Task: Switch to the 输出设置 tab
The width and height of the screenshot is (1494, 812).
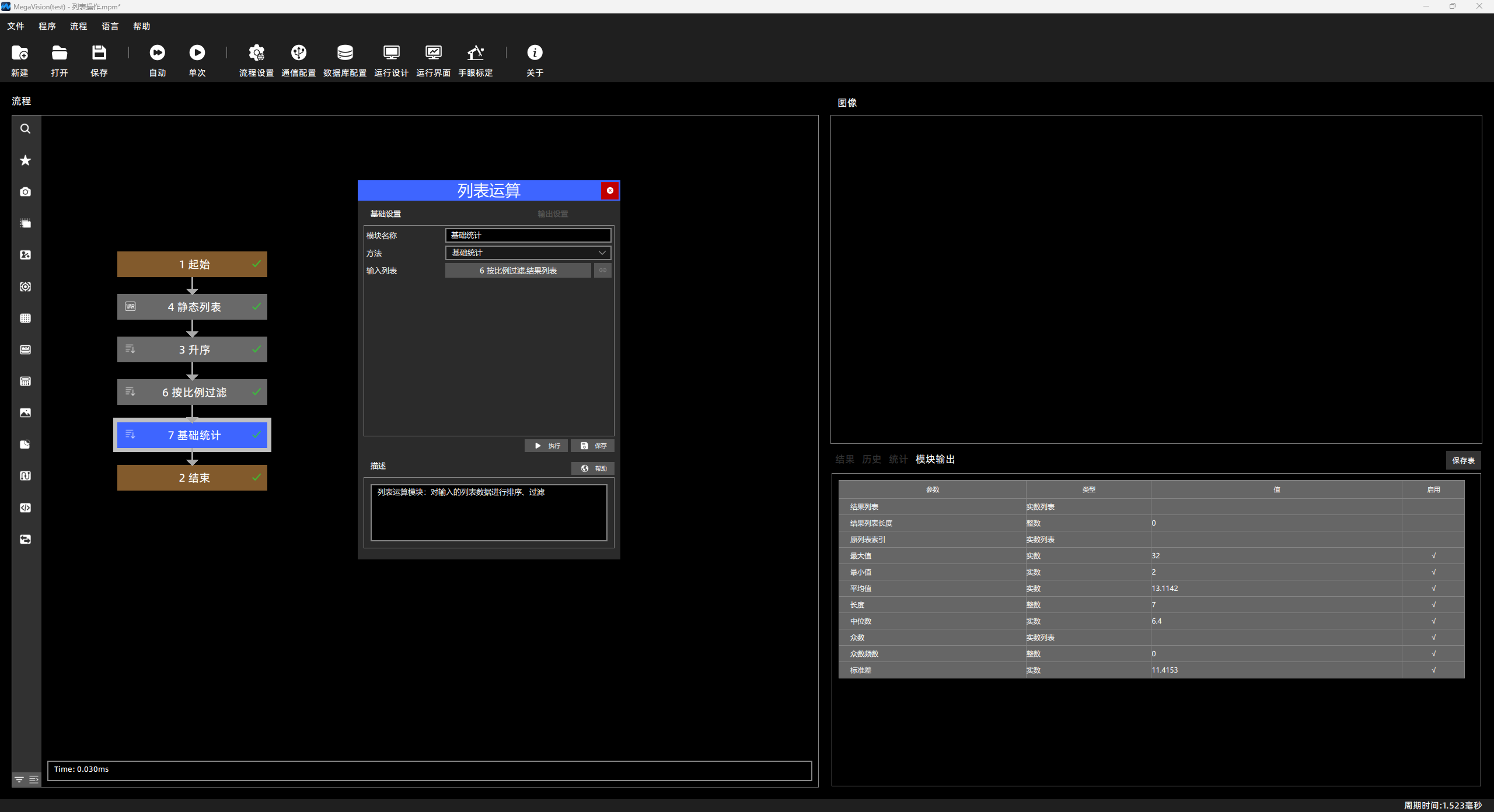Action: click(x=553, y=214)
